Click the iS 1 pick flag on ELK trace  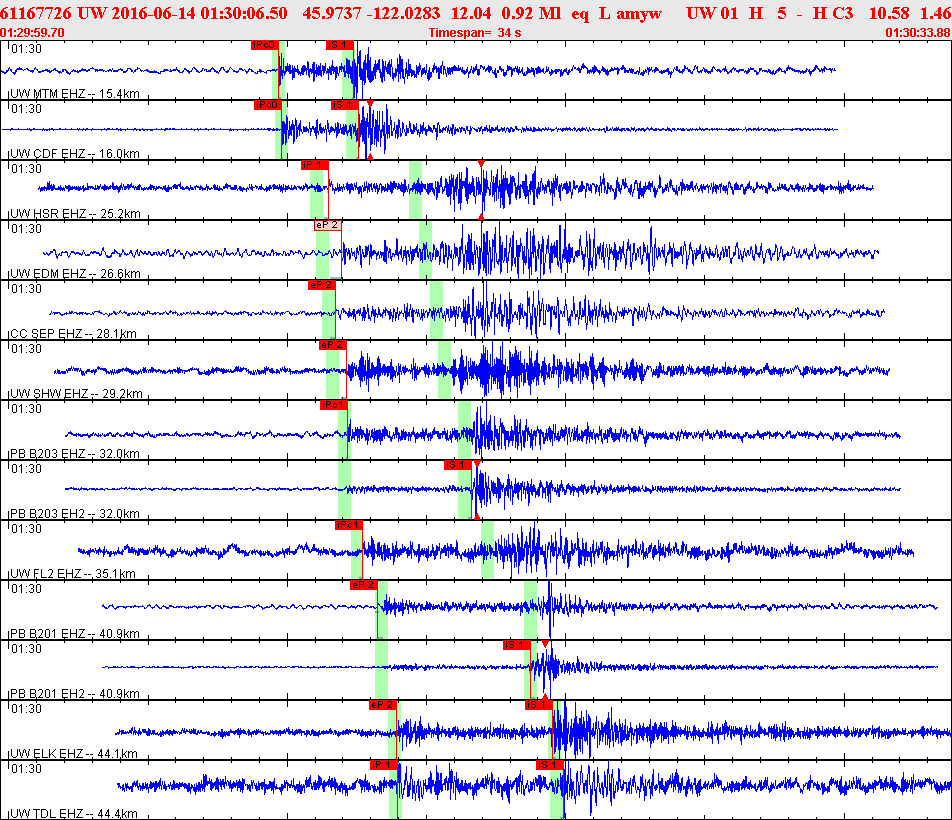point(539,706)
